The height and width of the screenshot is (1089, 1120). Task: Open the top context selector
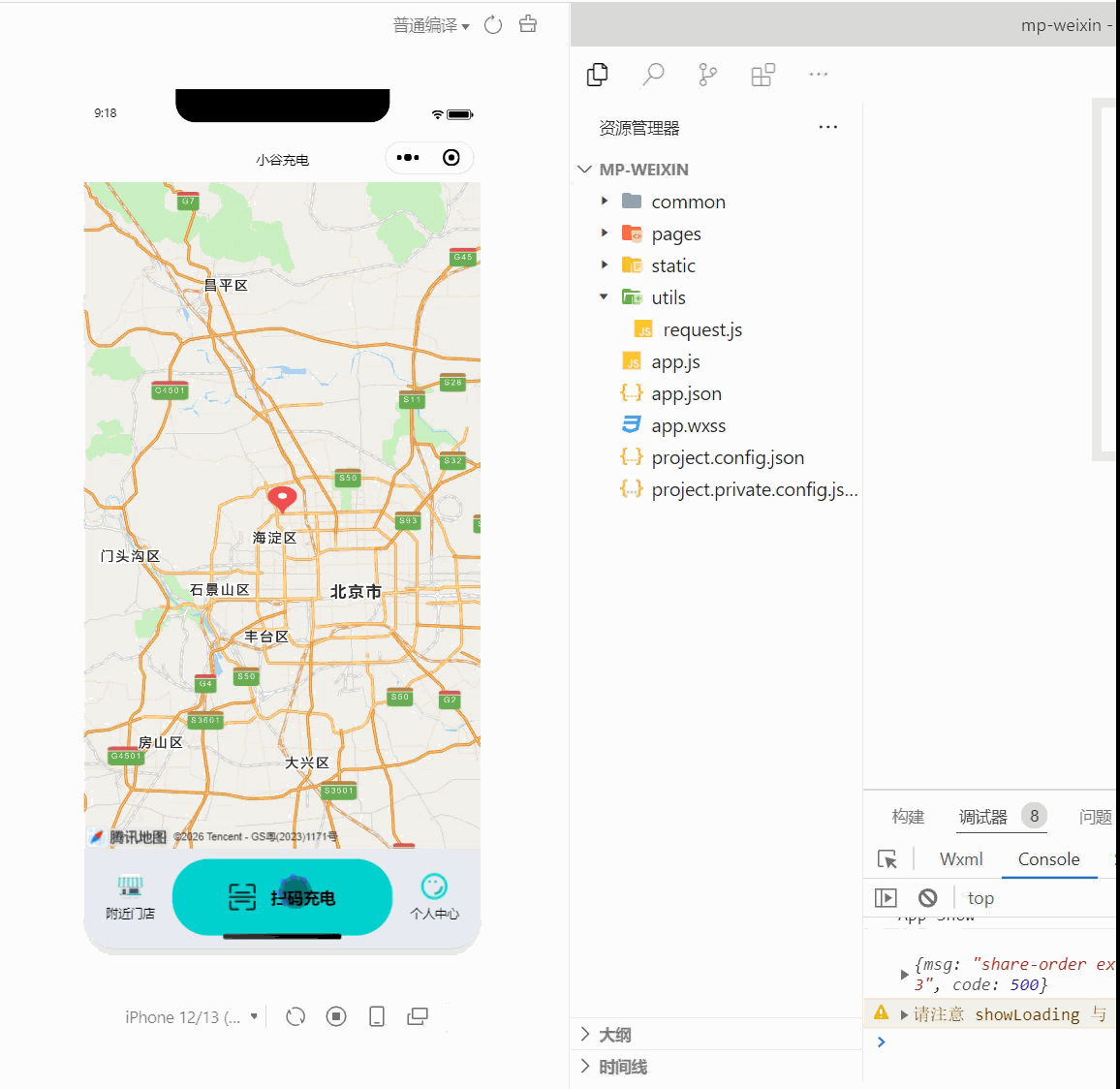pyautogui.click(x=980, y=897)
